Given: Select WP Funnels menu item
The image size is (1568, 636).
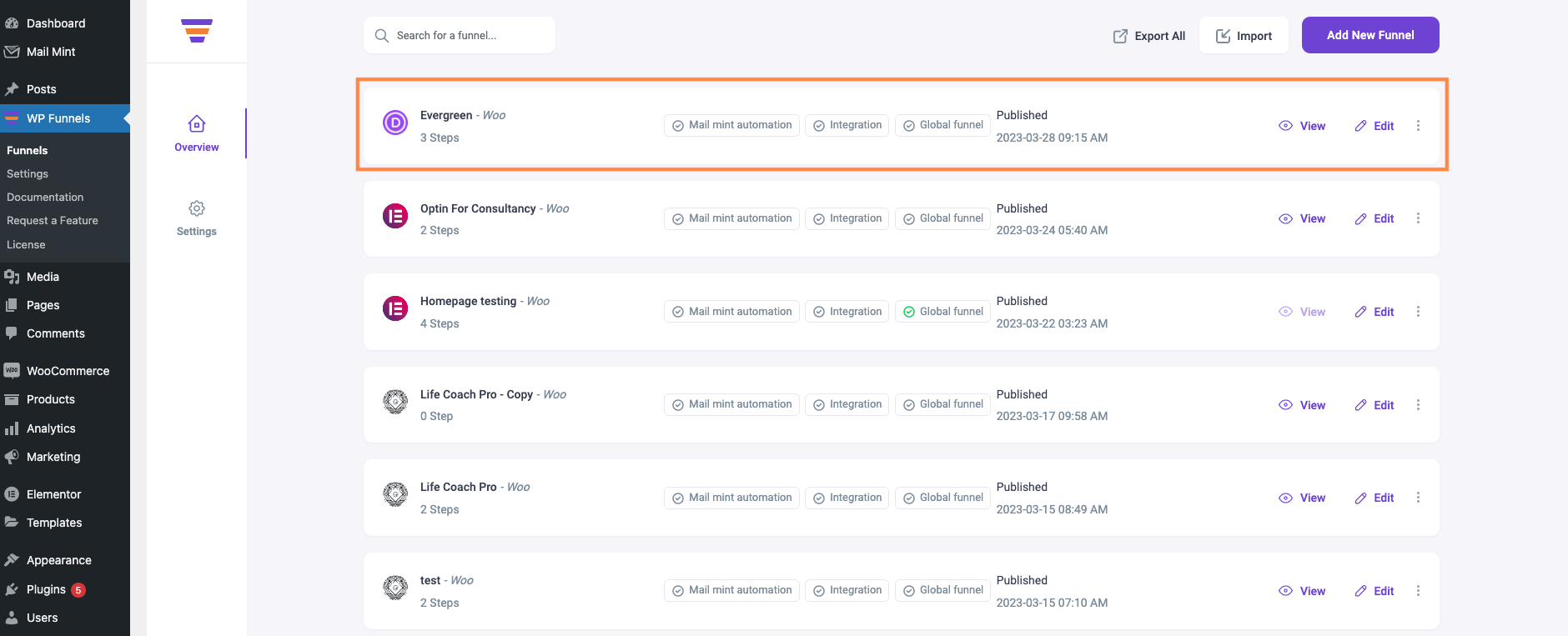Looking at the screenshot, I should pyautogui.click(x=65, y=118).
